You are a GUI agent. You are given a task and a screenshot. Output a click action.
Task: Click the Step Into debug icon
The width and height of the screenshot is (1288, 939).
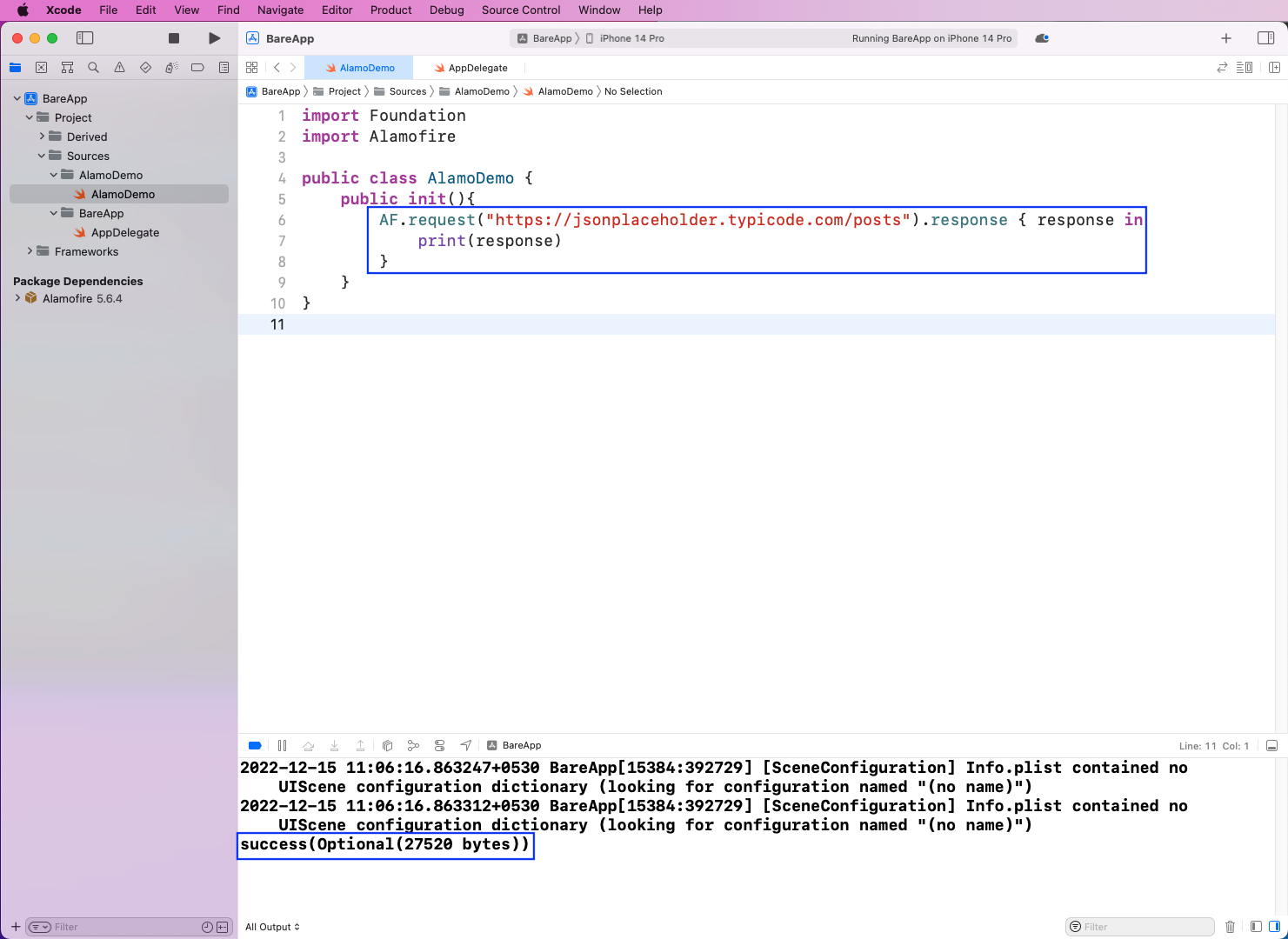(334, 745)
